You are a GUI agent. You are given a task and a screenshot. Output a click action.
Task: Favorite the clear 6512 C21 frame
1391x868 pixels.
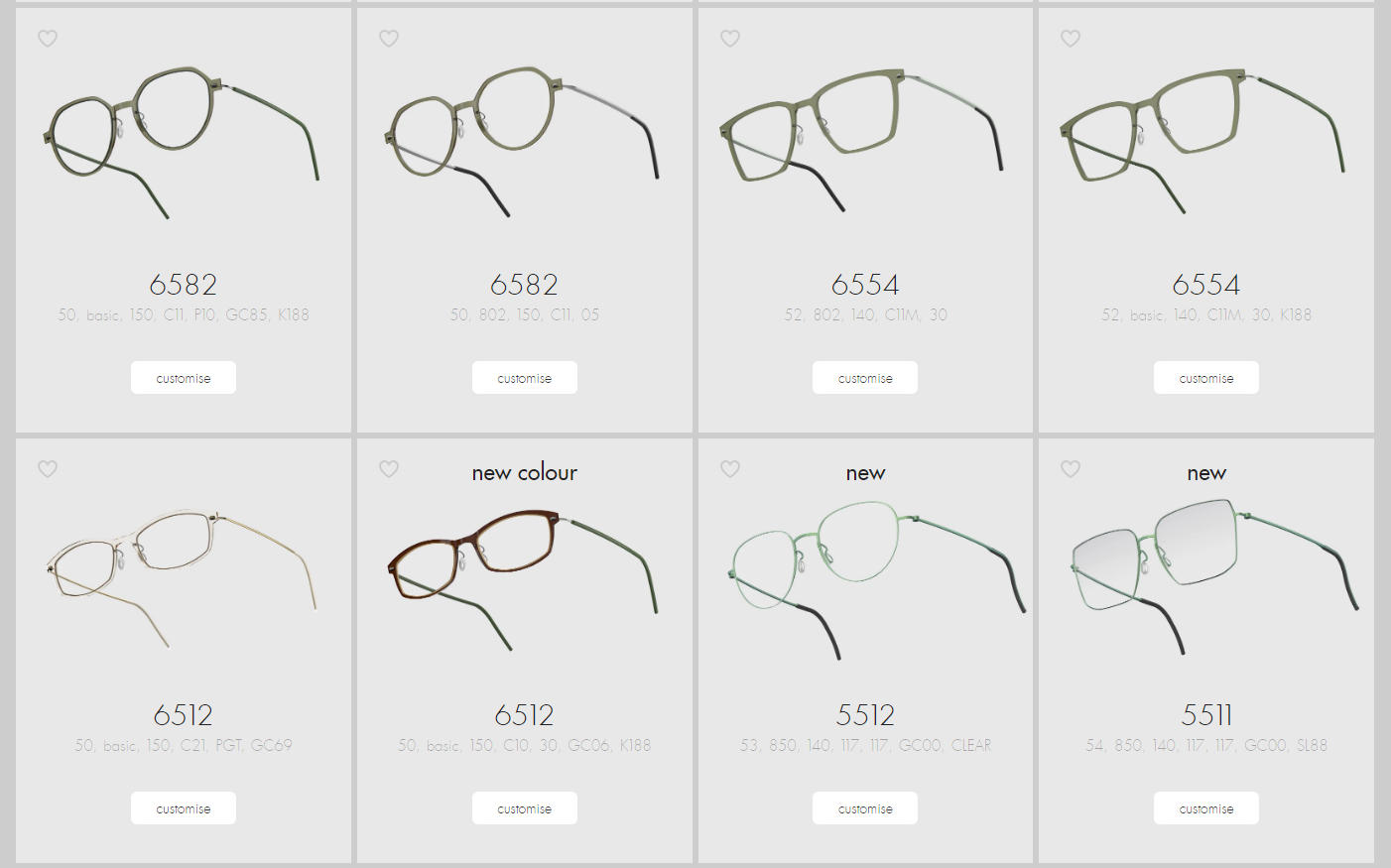pyautogui.click(x=48, y=469)
